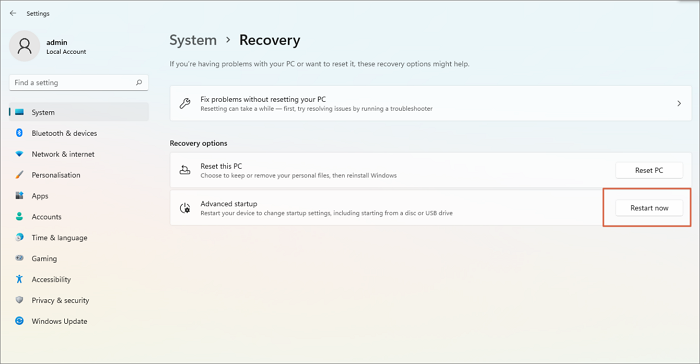Click System in the breadcrumb
Viewport: 700px width, 364px height.
[x=193, y=40]
